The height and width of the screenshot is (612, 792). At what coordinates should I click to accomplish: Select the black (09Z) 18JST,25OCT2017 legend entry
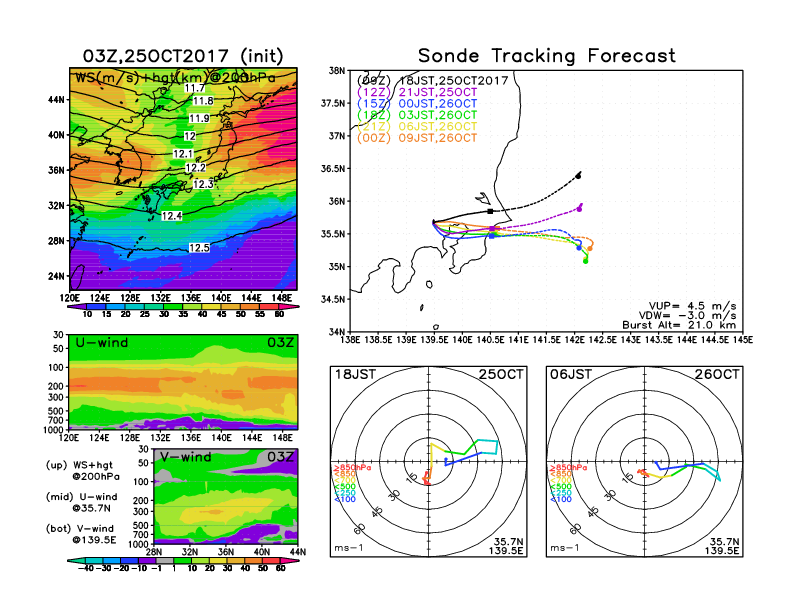click(432, 81)
